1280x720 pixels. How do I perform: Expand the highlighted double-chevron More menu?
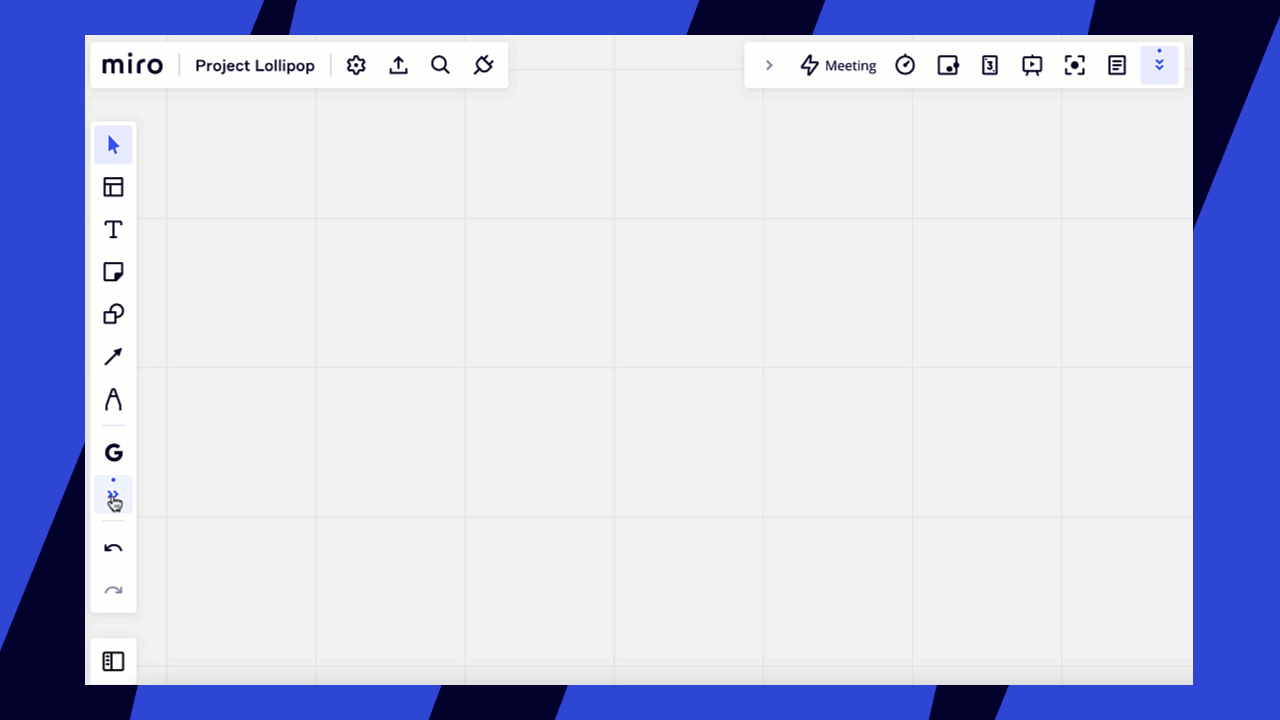(1160, 64)
